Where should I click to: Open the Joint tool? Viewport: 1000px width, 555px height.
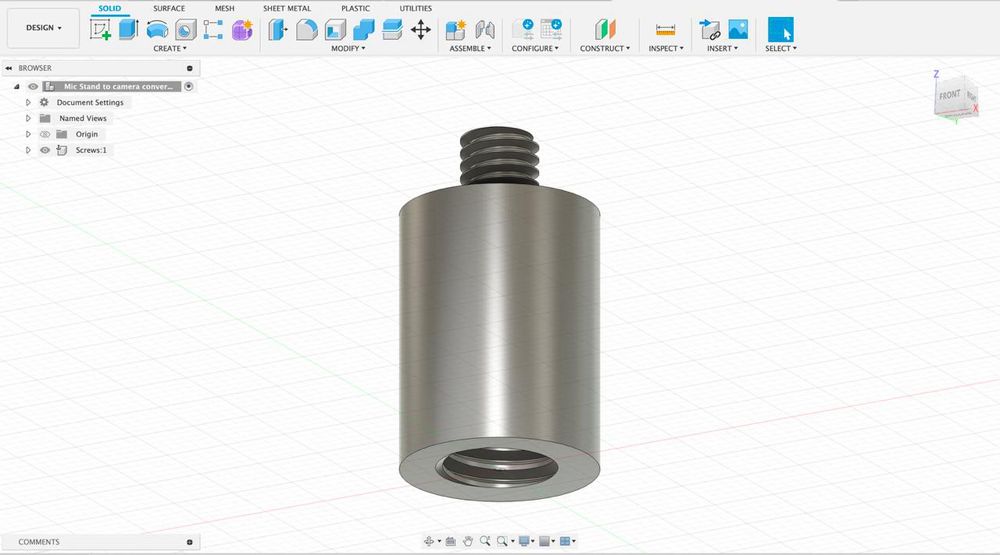(x=485, y=29)
